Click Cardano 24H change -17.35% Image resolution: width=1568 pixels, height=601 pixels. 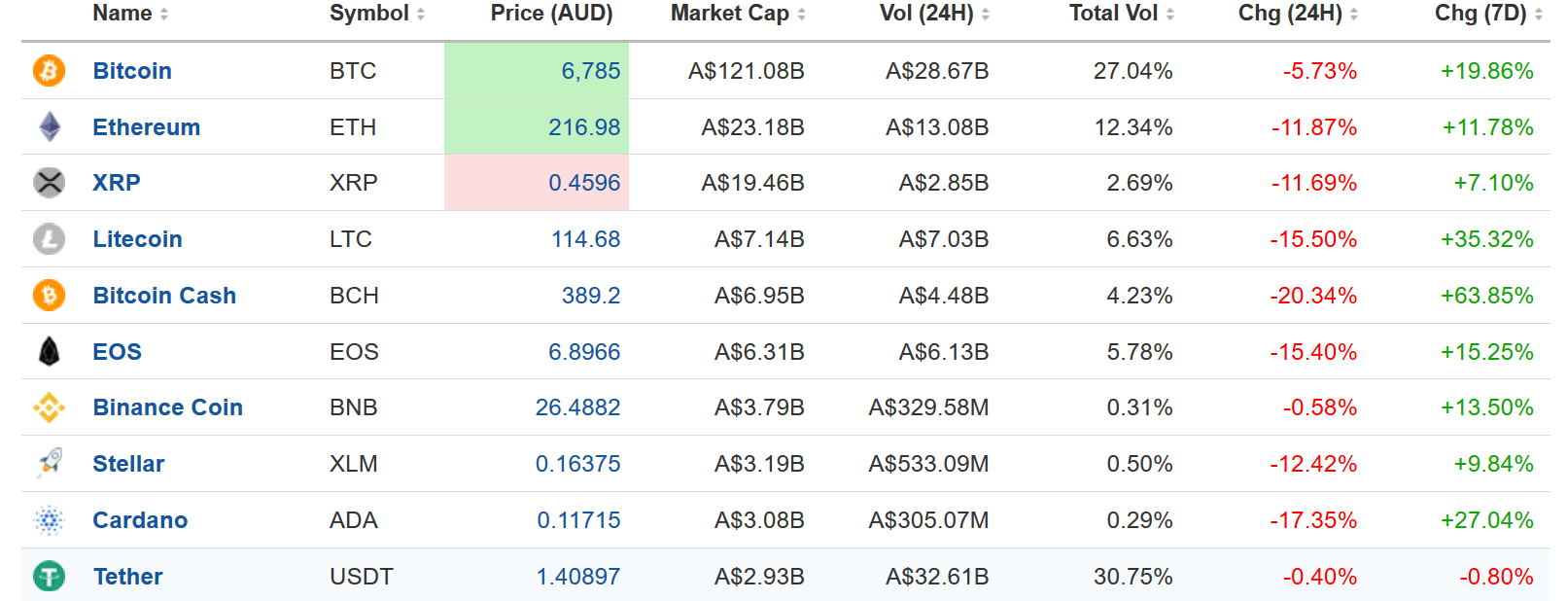point(1313,520)
